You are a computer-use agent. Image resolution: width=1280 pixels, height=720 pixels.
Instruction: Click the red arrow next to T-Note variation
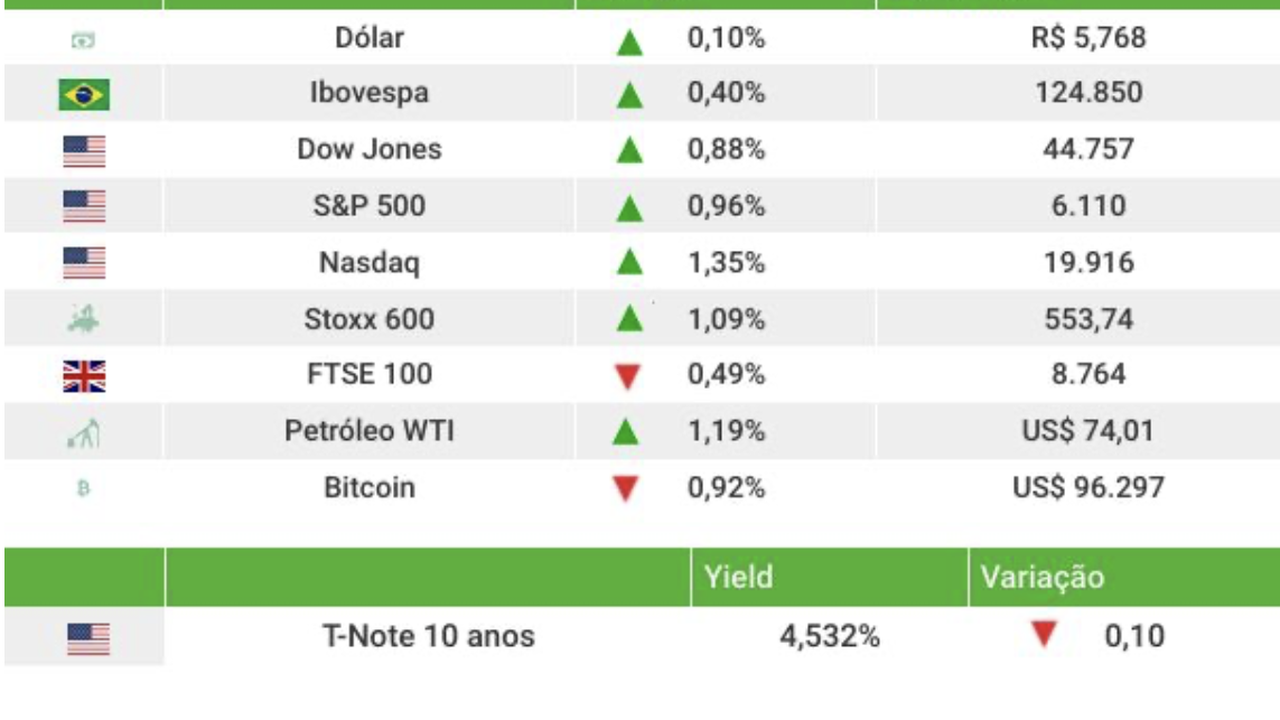(x=1044, y=635)
